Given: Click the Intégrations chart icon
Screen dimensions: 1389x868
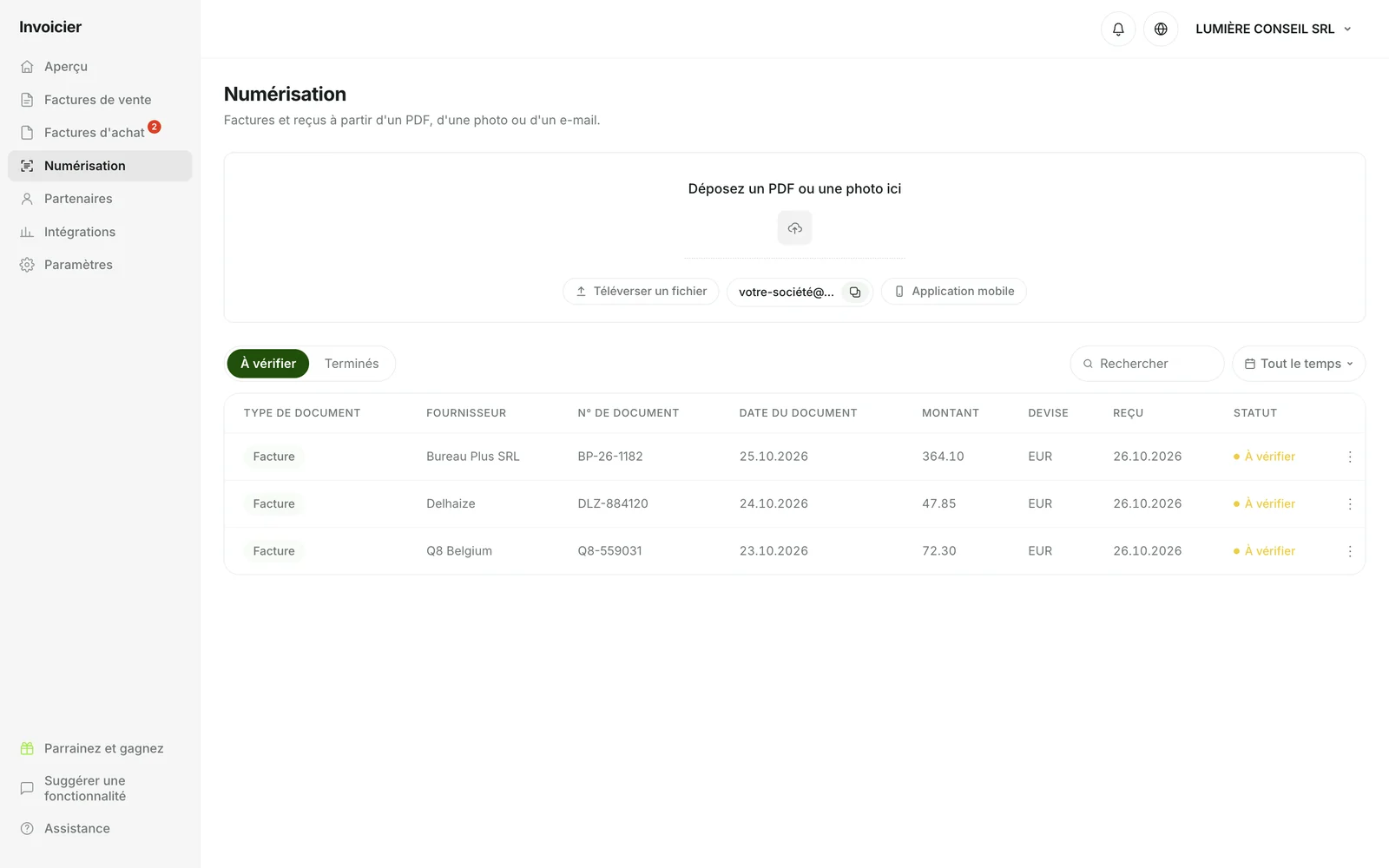Looking at the screenshot, I should [27, 232].
